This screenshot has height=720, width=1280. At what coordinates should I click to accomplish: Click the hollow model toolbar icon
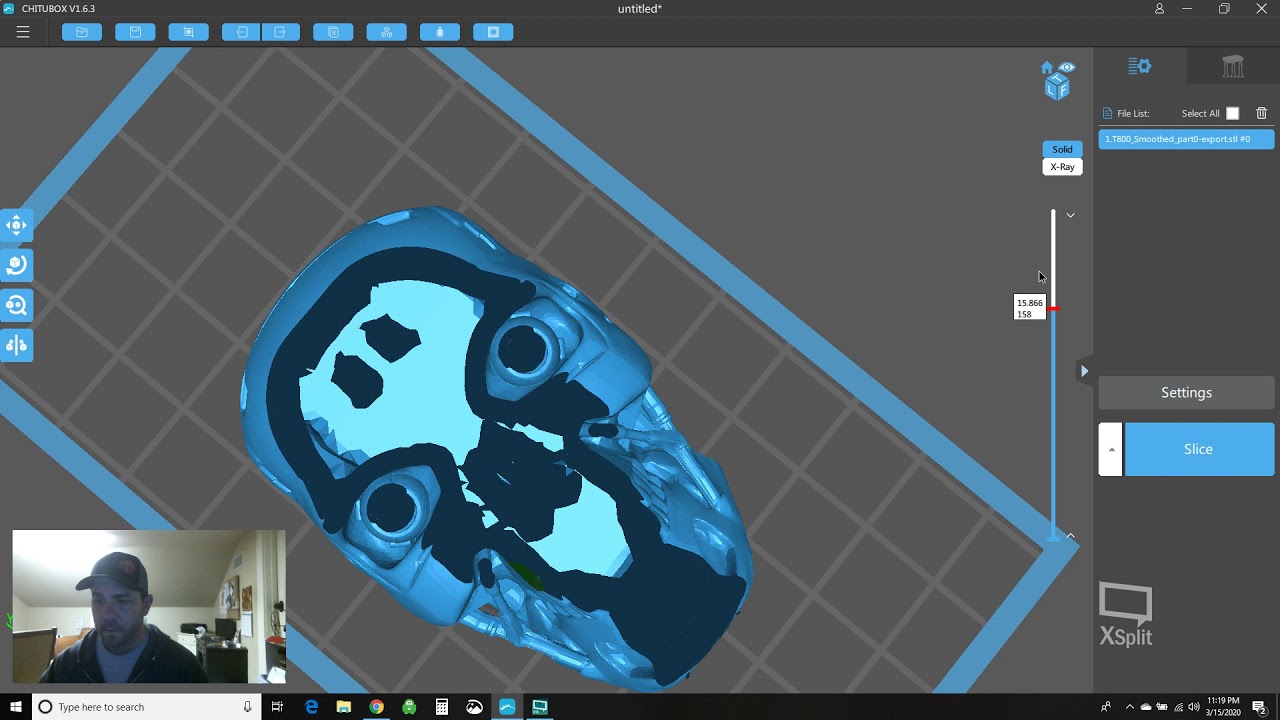(x=439, y=32)
